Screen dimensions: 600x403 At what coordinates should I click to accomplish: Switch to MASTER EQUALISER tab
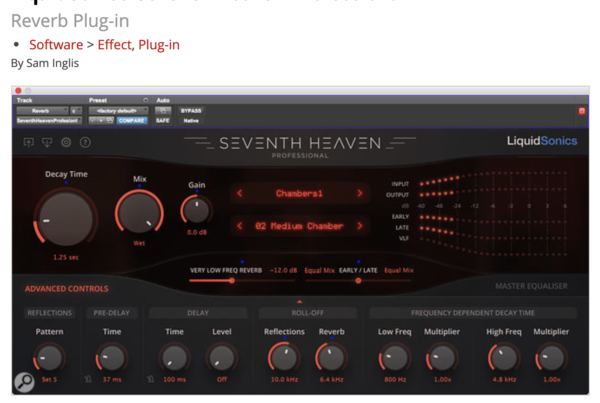(531, 286)
